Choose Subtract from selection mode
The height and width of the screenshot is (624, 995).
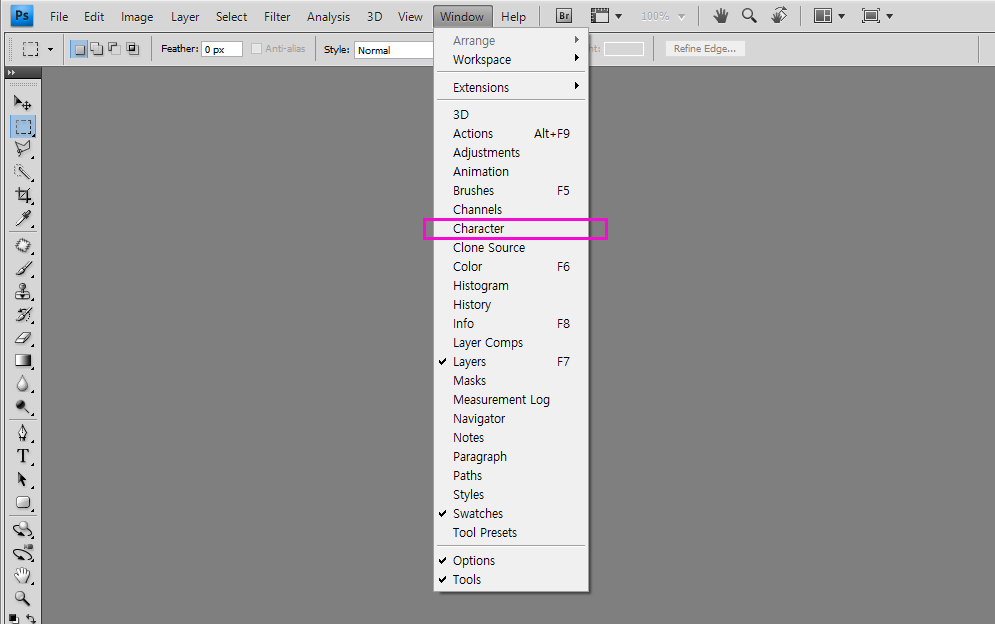[114, 49]
